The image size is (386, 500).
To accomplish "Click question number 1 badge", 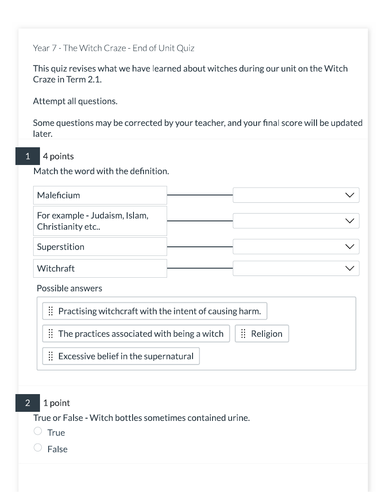I will (x=28, y=156).
